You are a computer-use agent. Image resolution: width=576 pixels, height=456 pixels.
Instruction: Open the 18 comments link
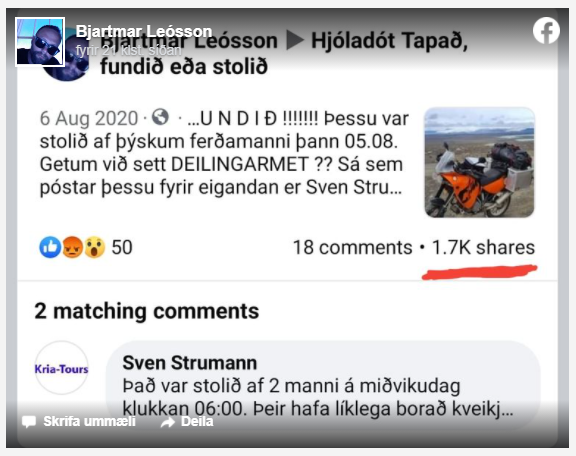click(353, 247)
